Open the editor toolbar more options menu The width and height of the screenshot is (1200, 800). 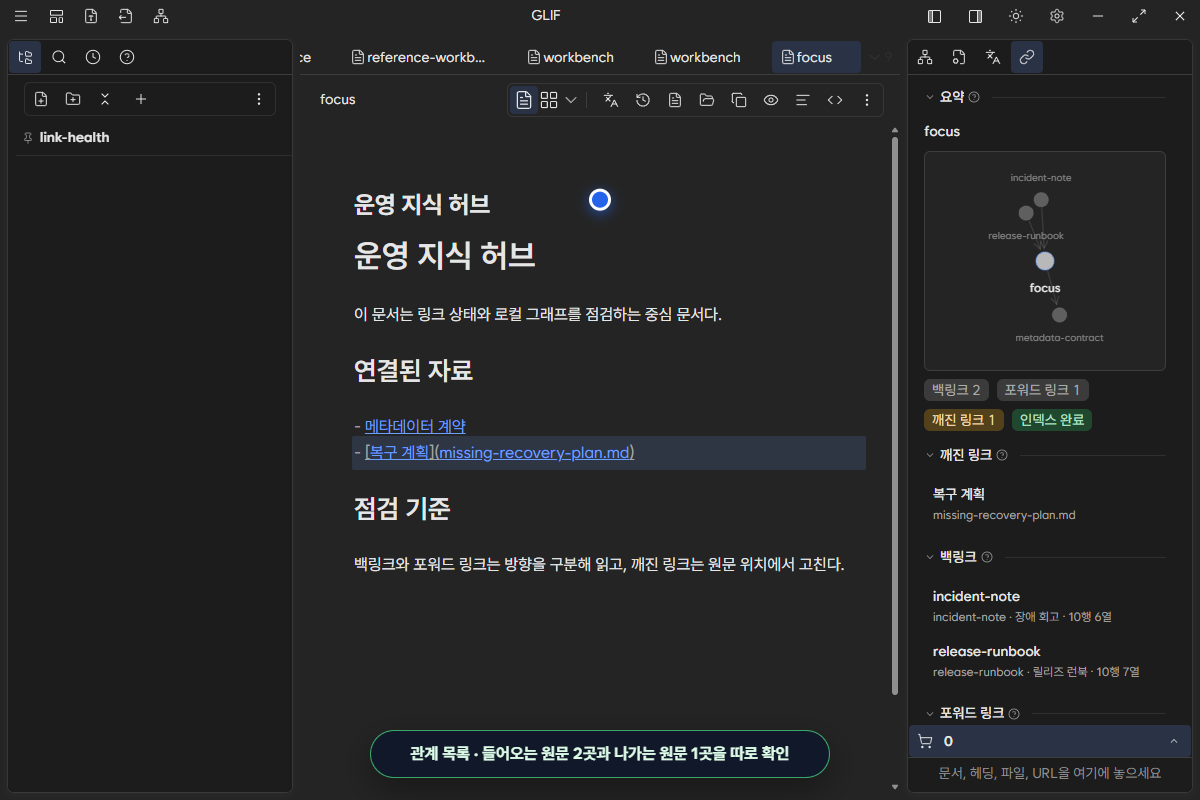[x=867, y=100]
